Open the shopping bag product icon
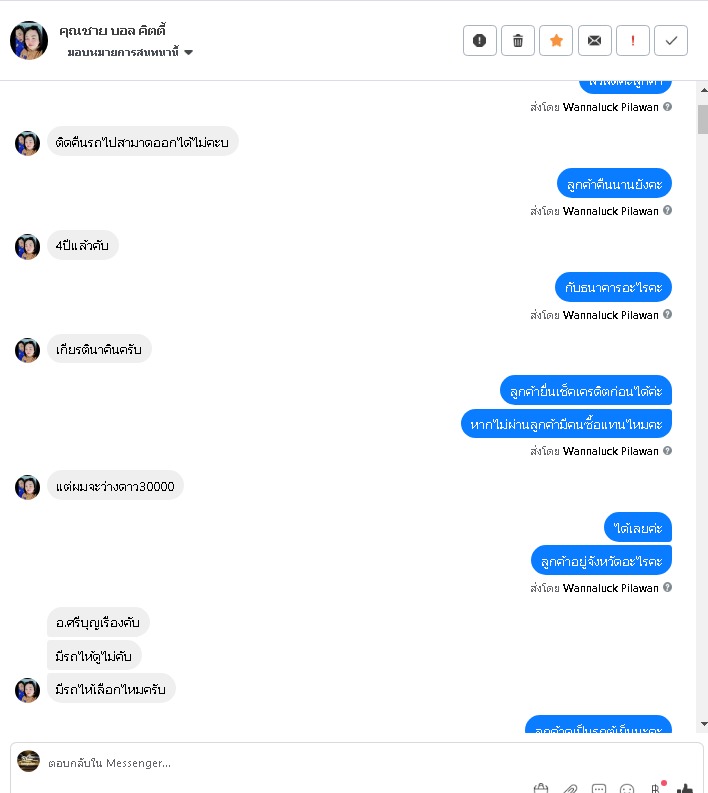This screenshot has width=708, height=793. tap(541, 788)
